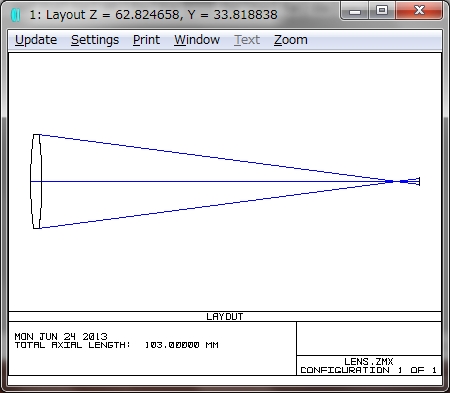Close the Layout window

419,11
